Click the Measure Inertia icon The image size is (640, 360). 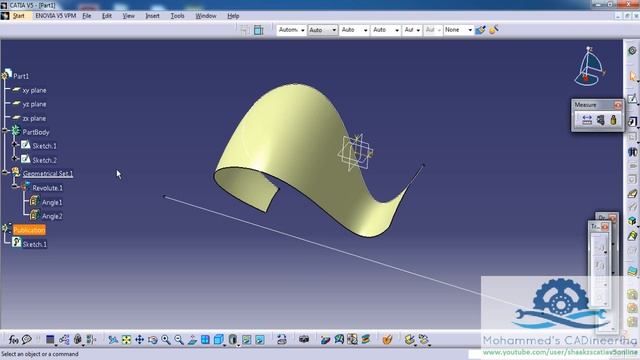(613, 120)
